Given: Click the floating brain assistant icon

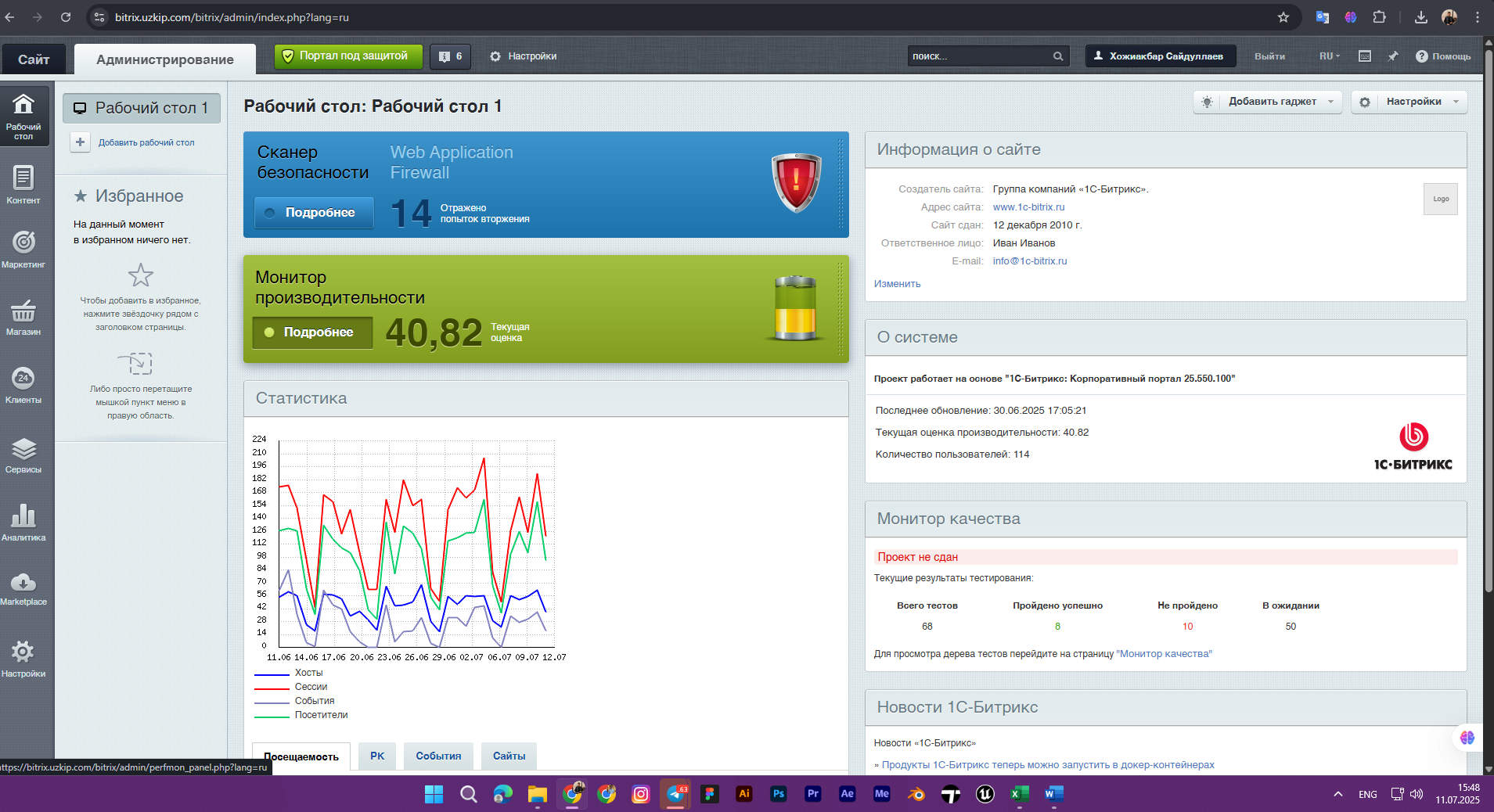Looking at the screenshot, I should point(1467,738).
